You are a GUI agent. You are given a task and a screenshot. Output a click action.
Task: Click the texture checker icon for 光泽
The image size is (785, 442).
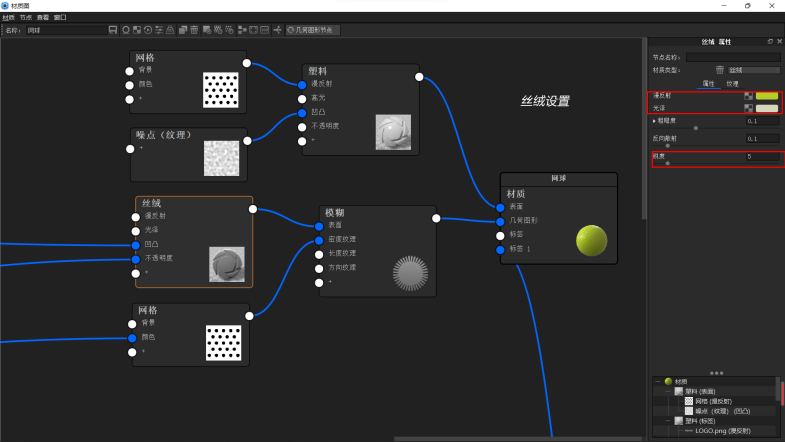click(748, 108)
